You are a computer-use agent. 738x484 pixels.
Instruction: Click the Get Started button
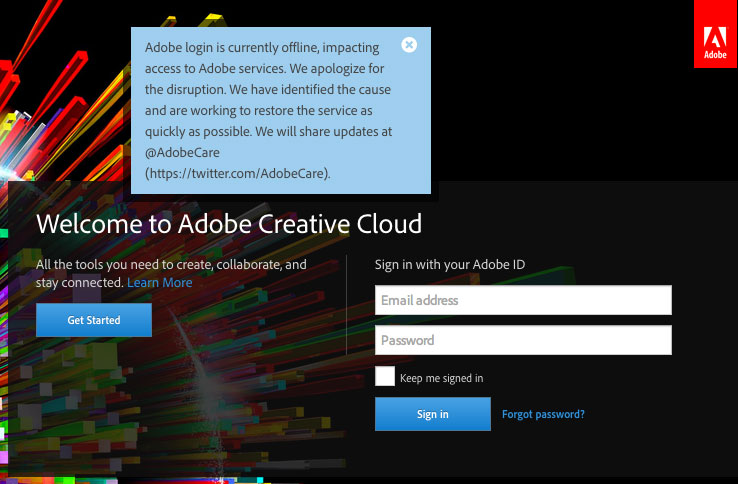coord(94,320)
